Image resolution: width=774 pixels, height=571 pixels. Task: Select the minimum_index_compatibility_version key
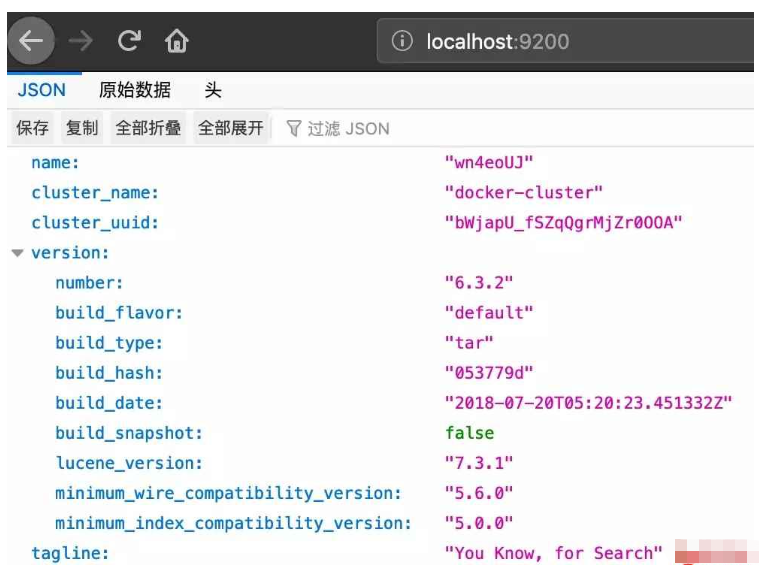(x=233, y=524)
